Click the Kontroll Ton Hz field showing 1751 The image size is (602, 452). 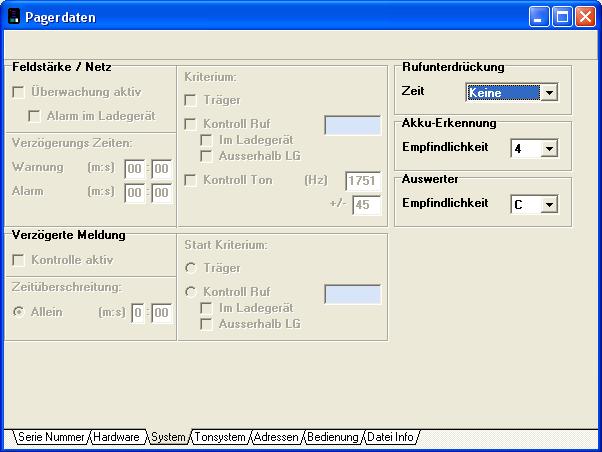362,181
